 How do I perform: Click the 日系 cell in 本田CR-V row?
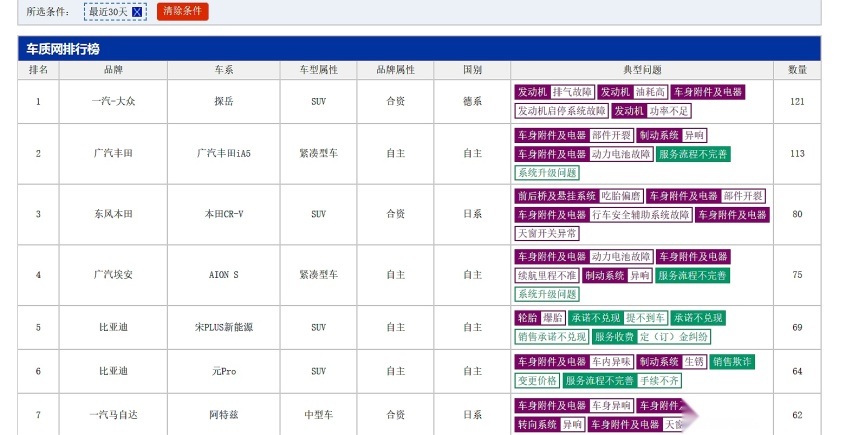click(x=472, y=214)
